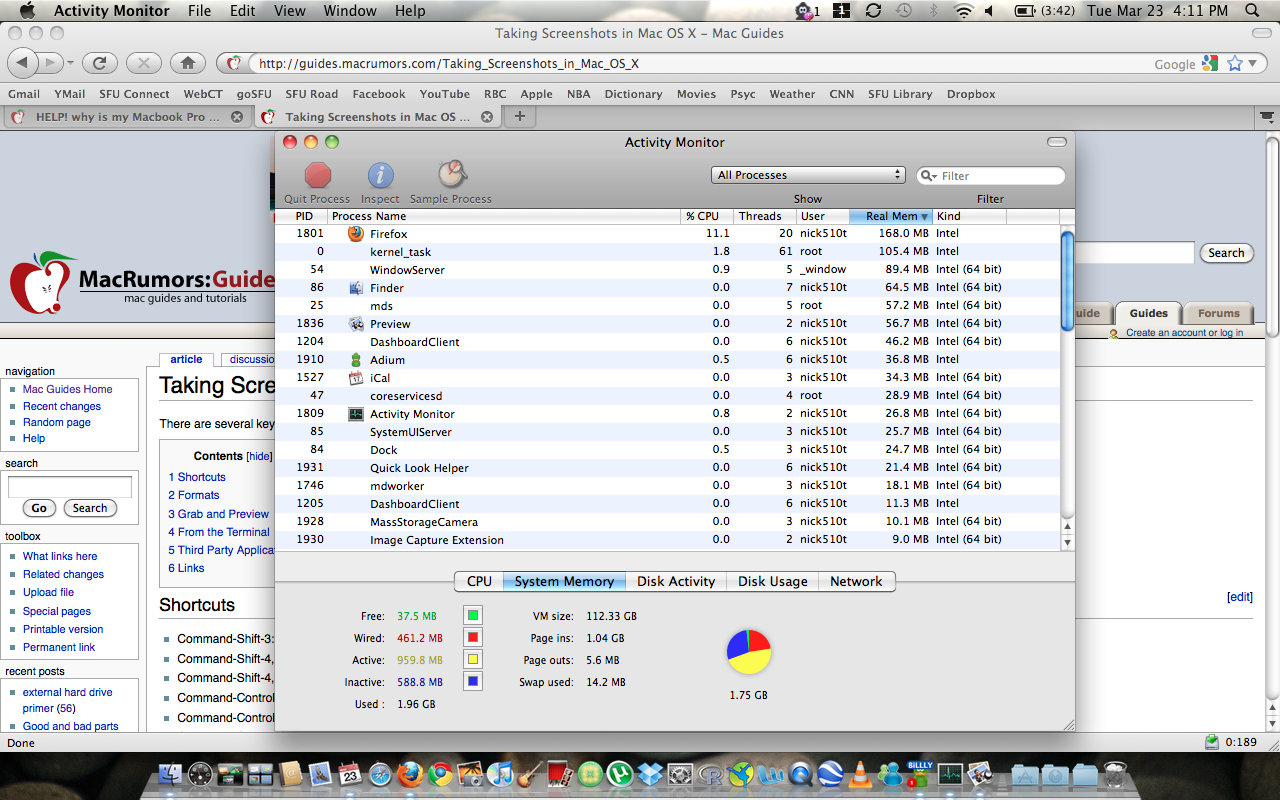1280x800 pixels.
Task: Click the blue Inactive memory color swatch
Action: [473, 681]
